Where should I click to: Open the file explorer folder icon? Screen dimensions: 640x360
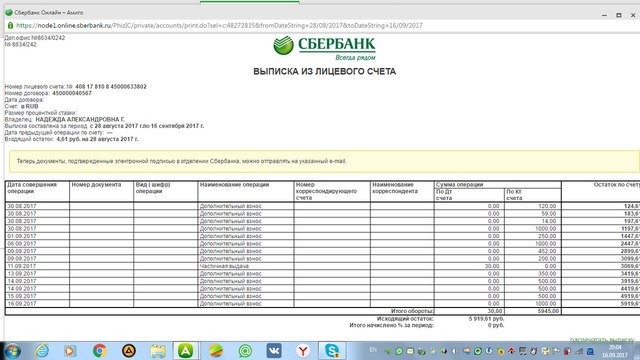coord(158,351)
